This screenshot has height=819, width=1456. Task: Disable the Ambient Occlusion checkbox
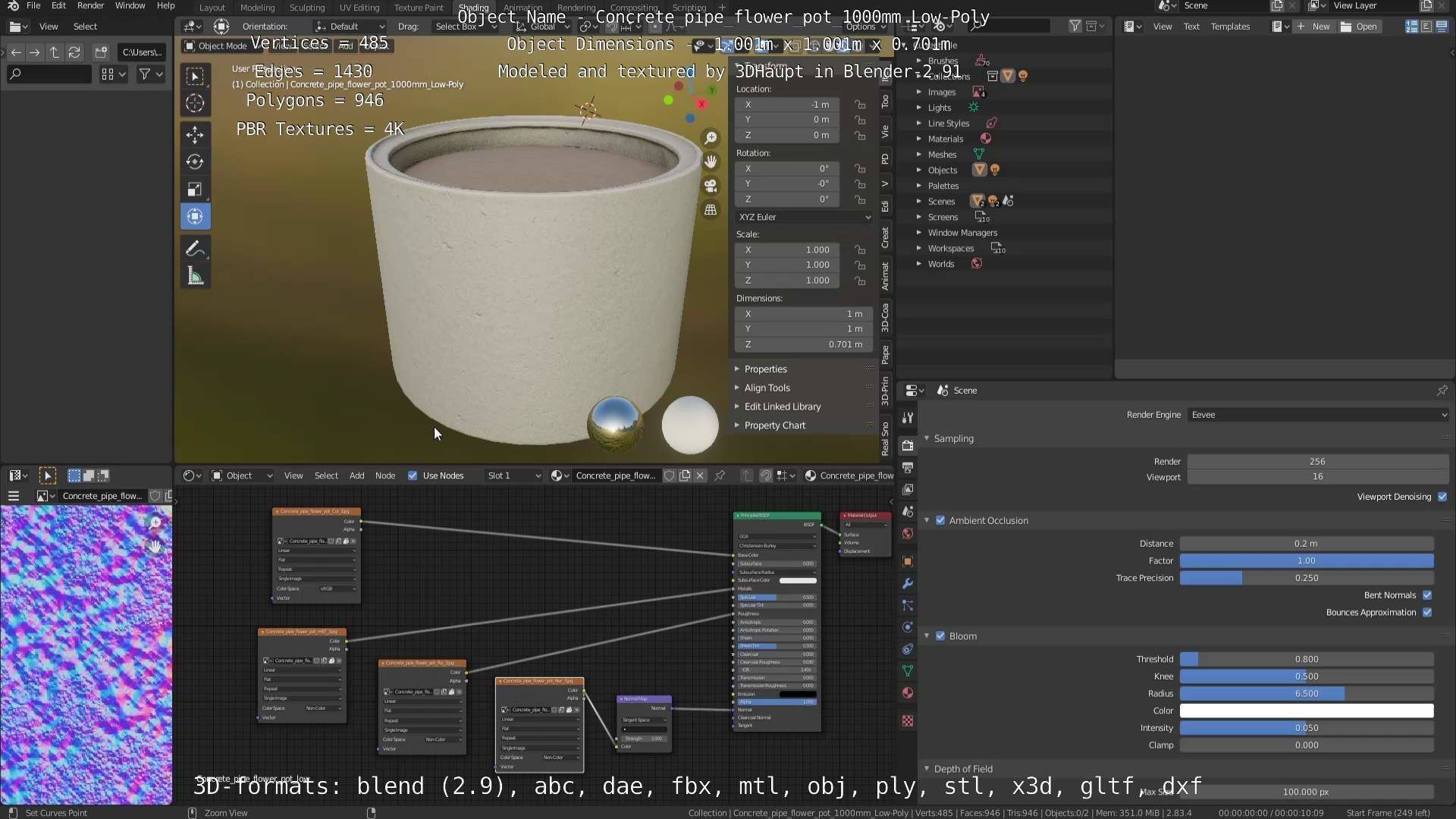coord(940,520)
